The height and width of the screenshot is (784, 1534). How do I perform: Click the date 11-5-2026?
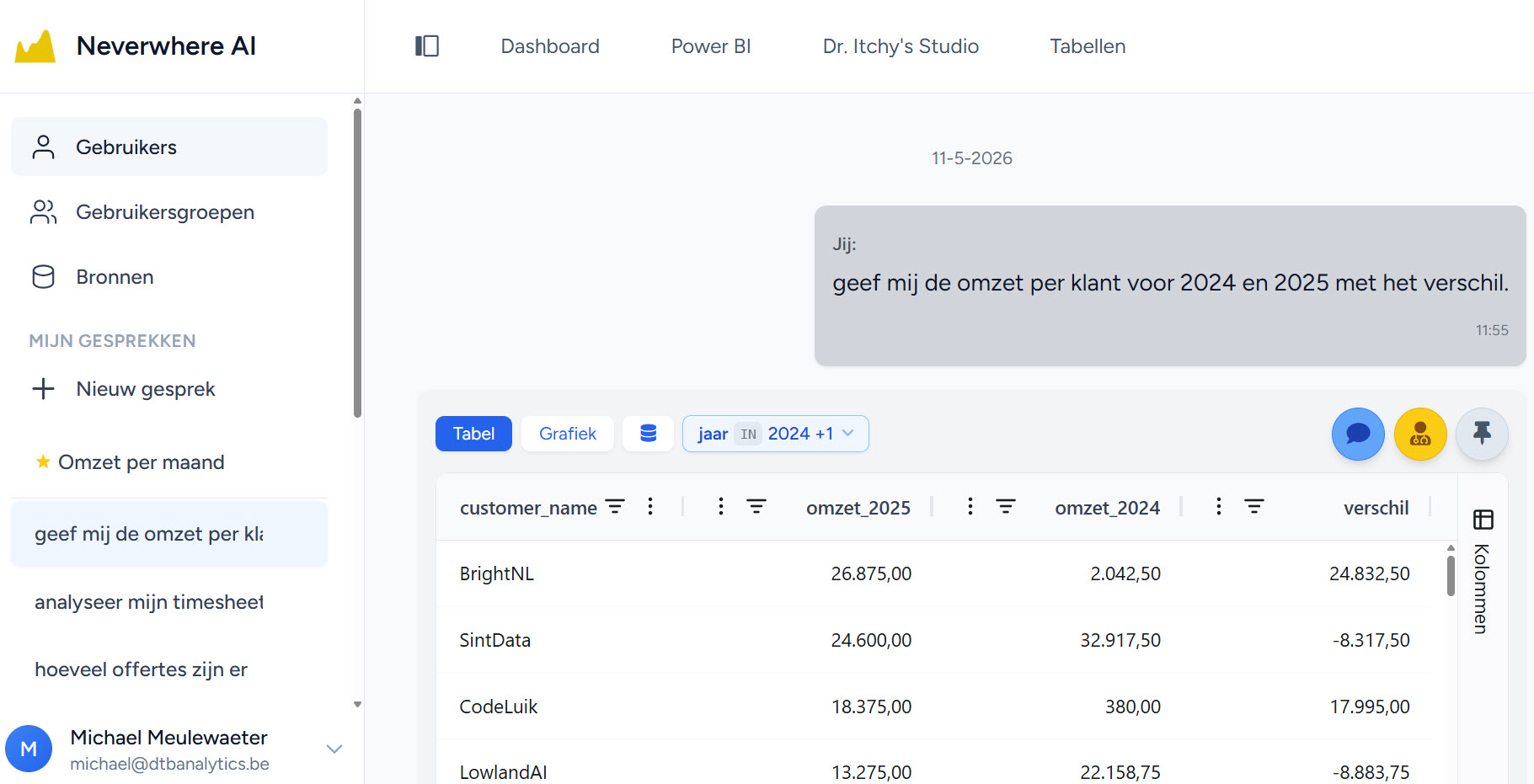click(972, 158)
